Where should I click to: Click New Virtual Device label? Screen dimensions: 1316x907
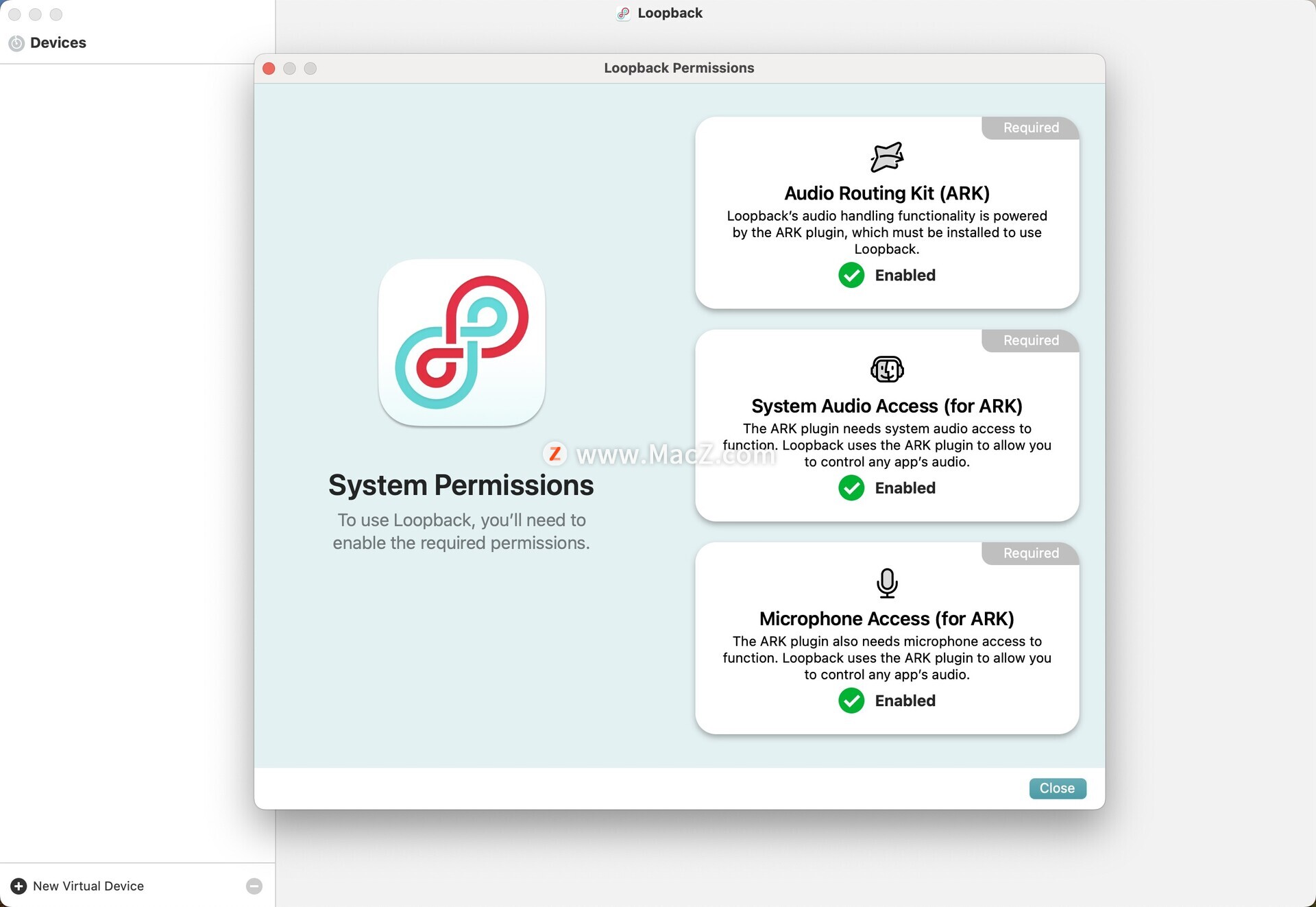(88, 886)
